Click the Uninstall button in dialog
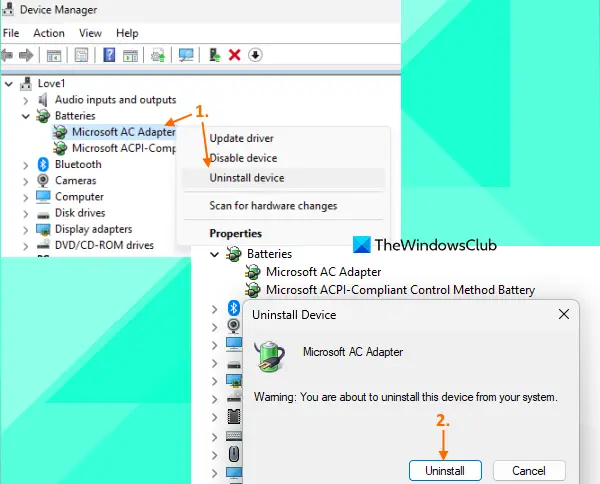This screenshot has height=484, width=600. pyautogui.click(x=445, y=471)
